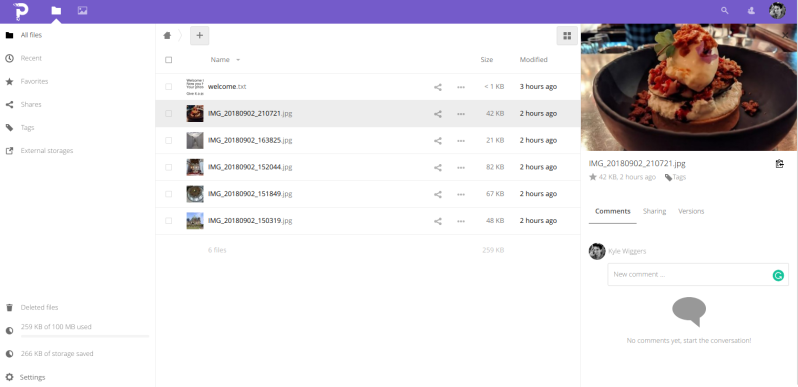This screenshot has width=798, height=387.
Task: Share IMG_20180902_152044.jpg via share icon
Action: (x=438, y=168)
